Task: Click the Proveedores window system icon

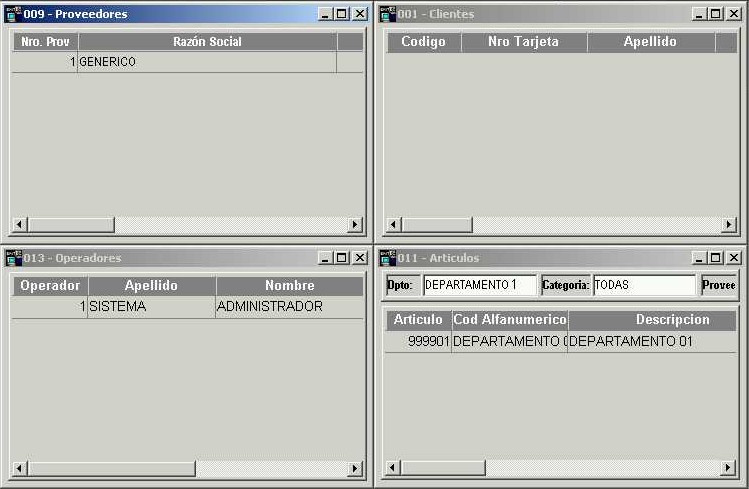Action: point(13,14)
